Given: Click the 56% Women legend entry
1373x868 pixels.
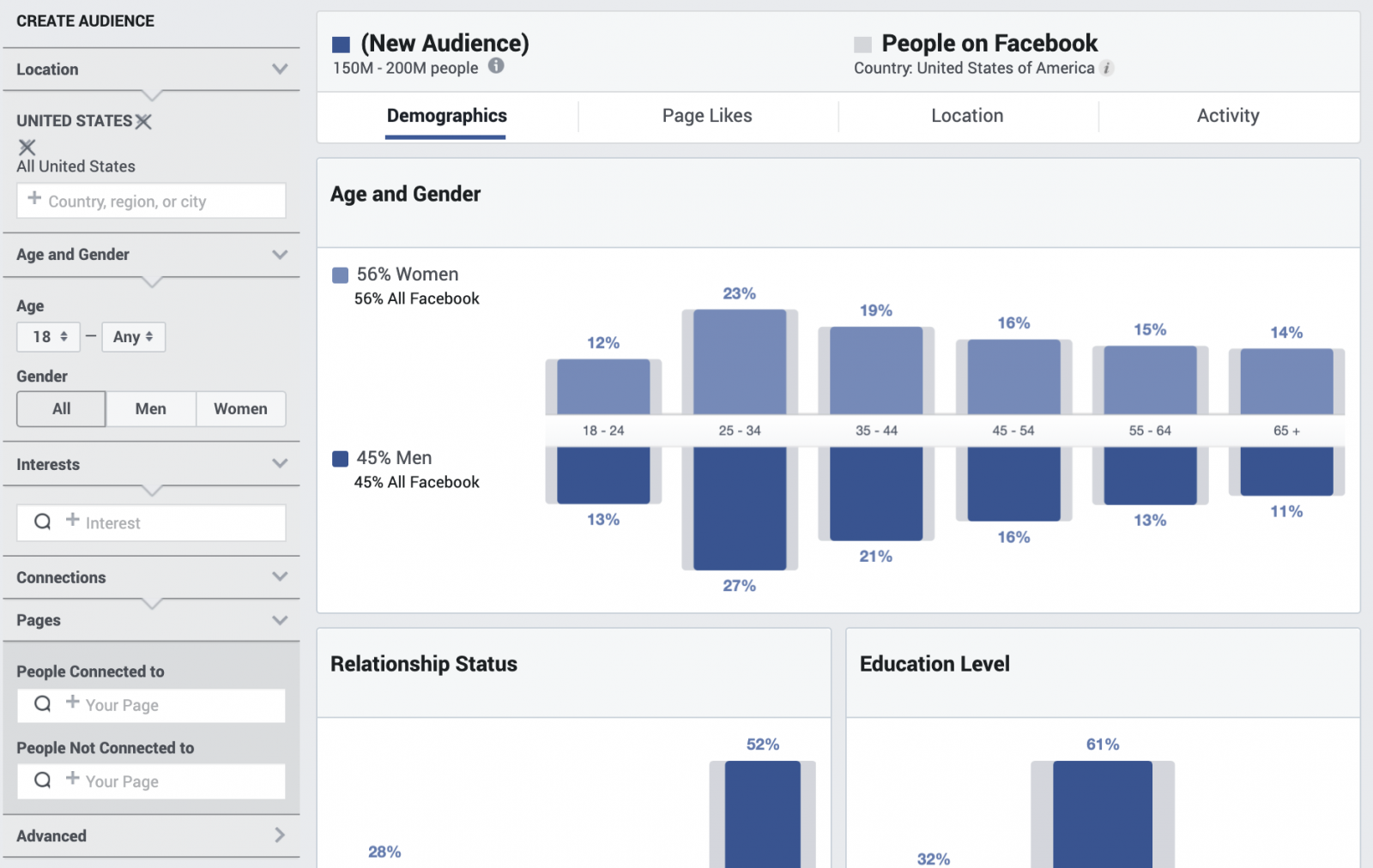Looking at the screenshot, I should click(x=396, y=274).
